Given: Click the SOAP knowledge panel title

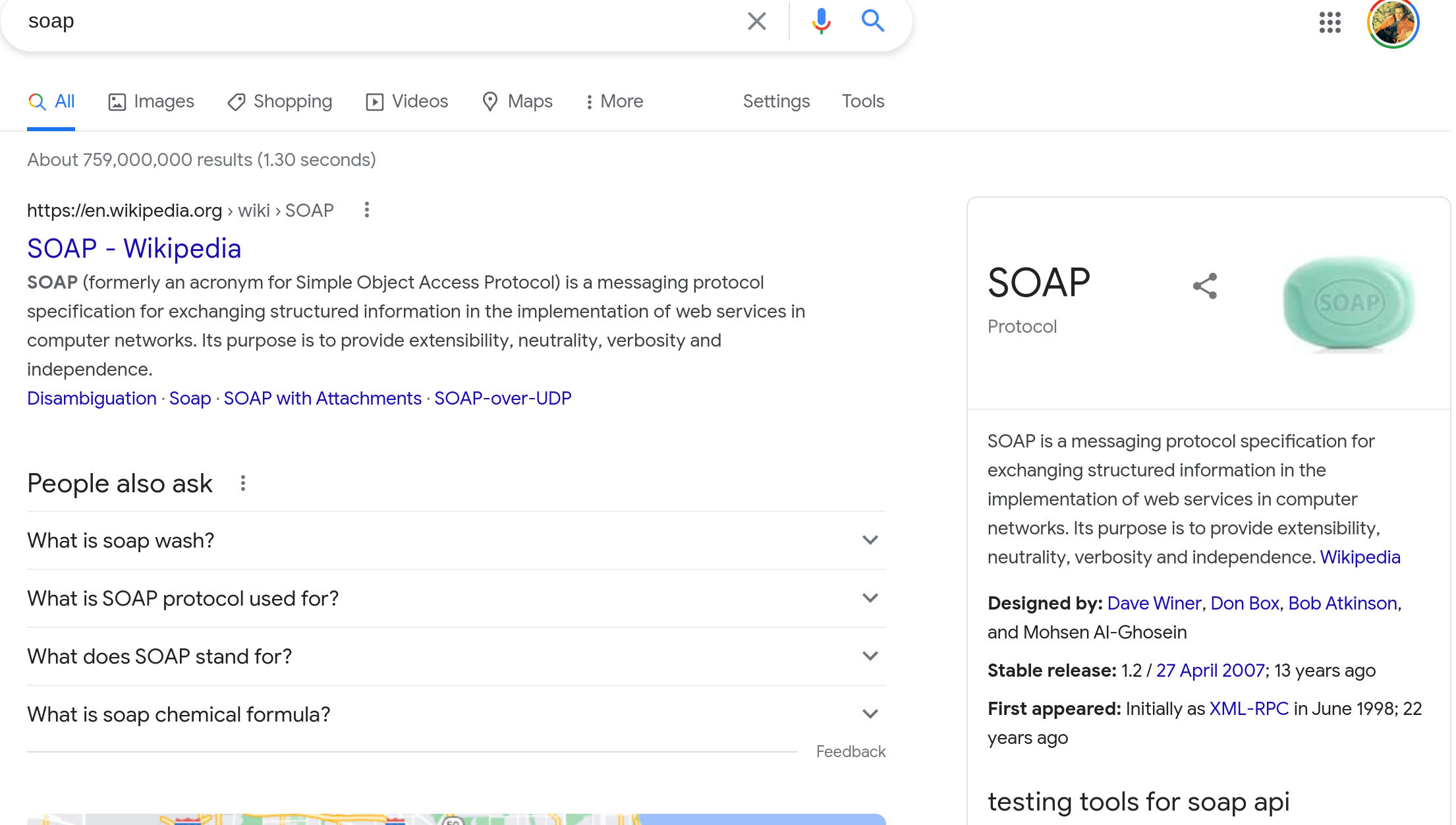Looking at the screenshot, I should coord(1039,283).
